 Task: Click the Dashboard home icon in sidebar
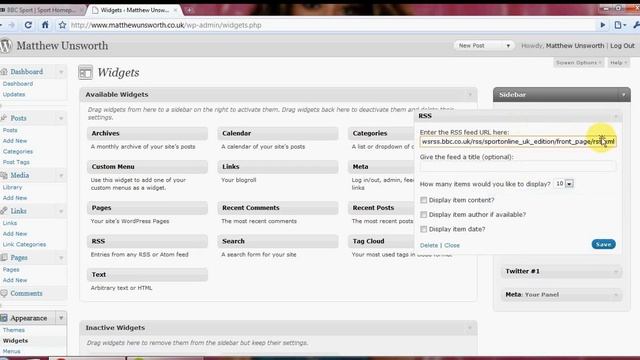click(x=4, y=72)
